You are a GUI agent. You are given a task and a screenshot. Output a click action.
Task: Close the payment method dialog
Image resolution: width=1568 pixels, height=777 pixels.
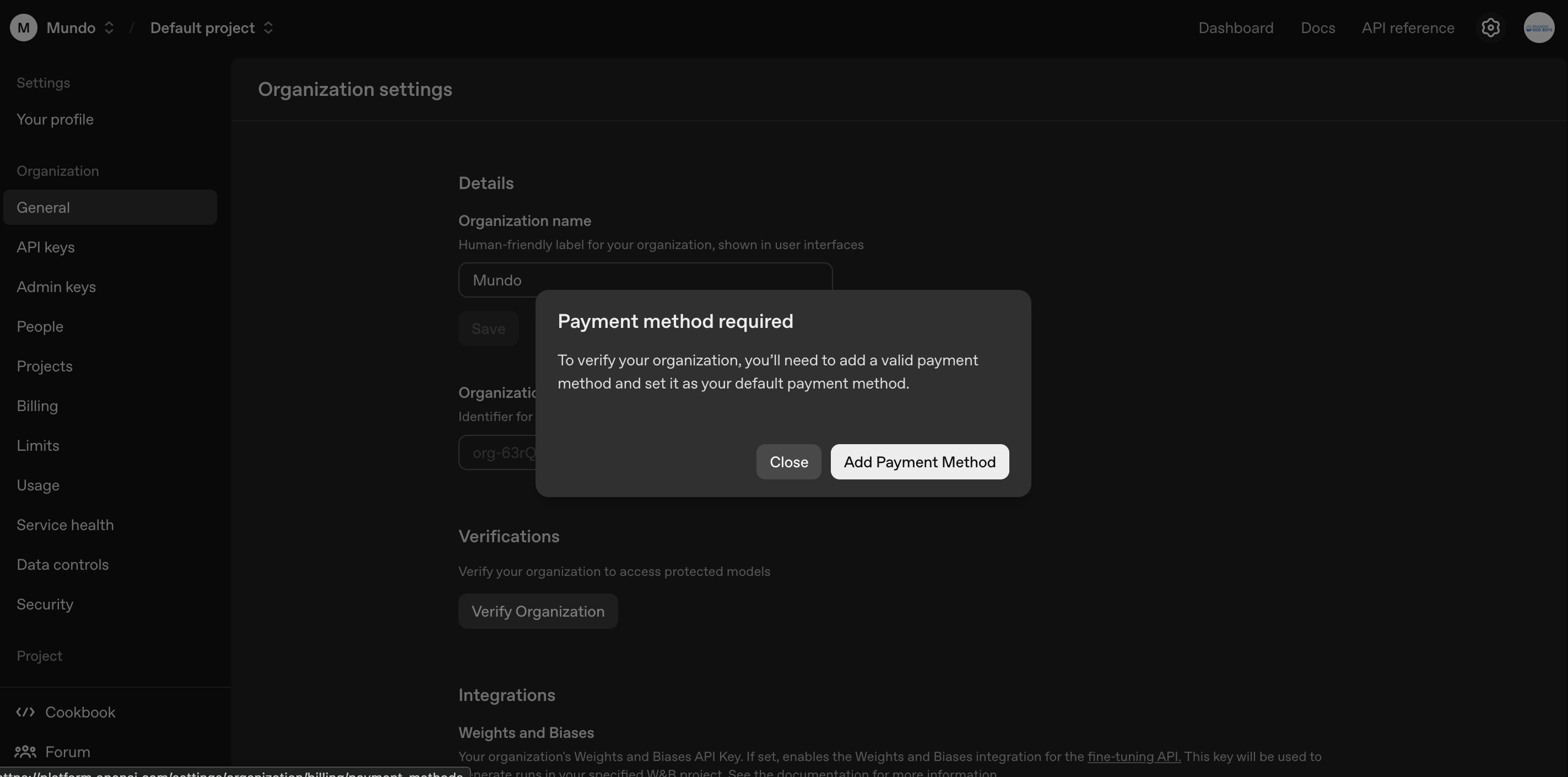788,462
